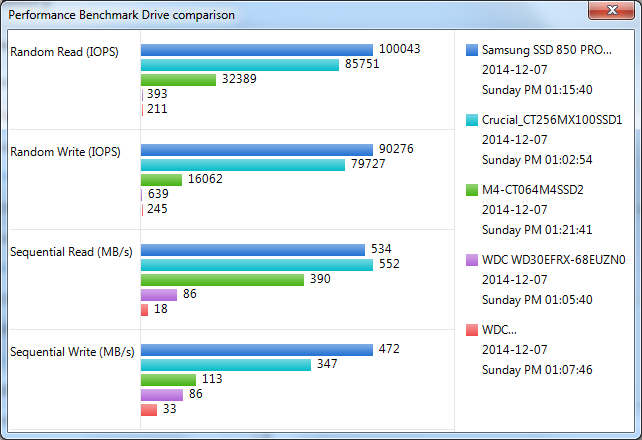Select the M4-CT064M4SSD2 legend label

533,190
